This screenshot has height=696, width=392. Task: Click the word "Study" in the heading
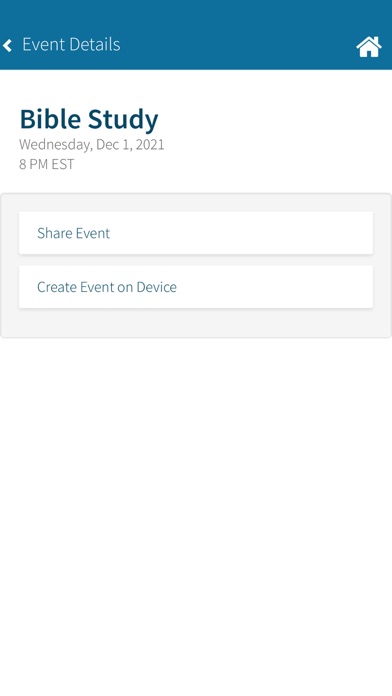pos(123,119)
